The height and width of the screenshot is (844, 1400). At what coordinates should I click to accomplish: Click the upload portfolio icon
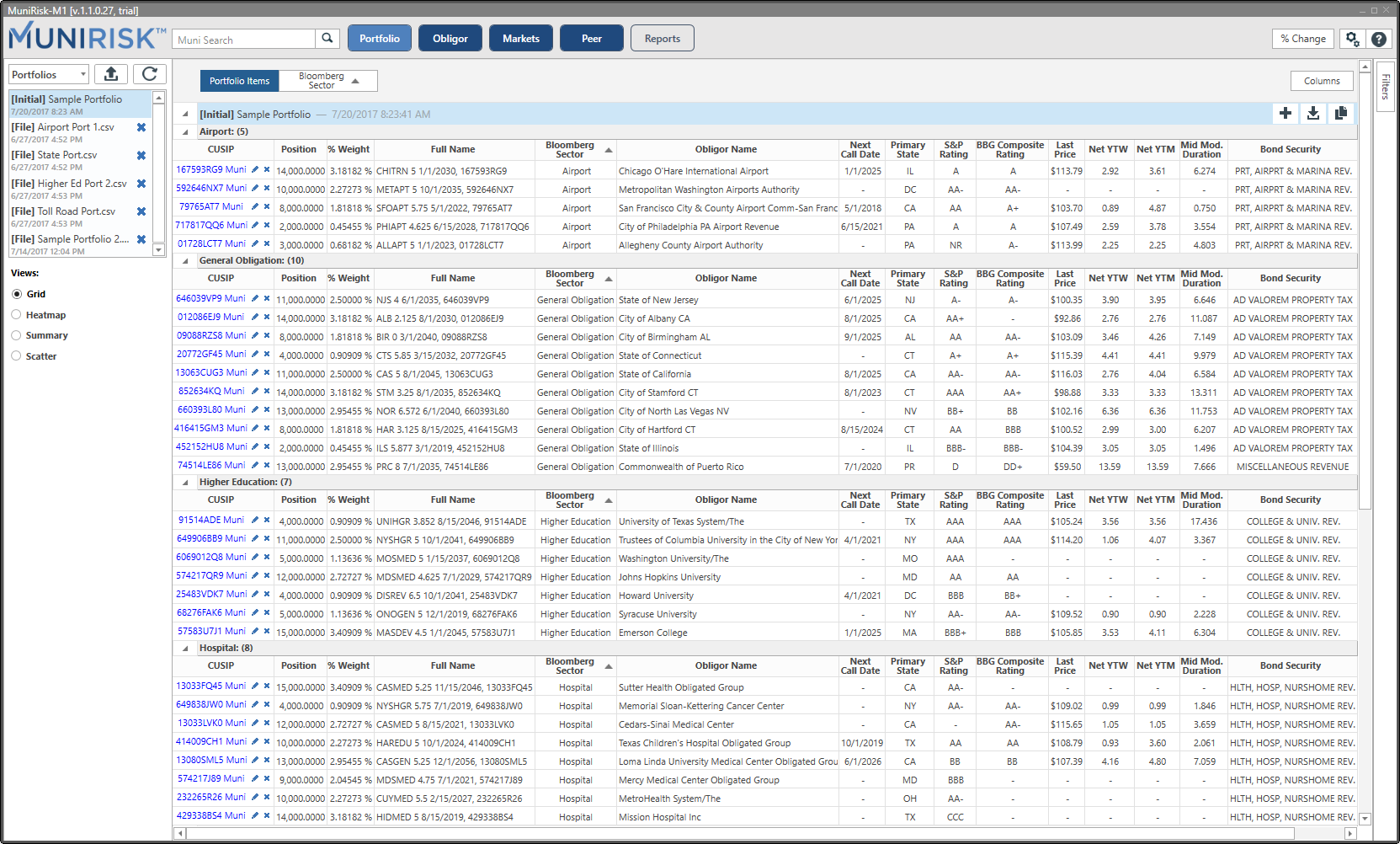(x=111, y=74)
